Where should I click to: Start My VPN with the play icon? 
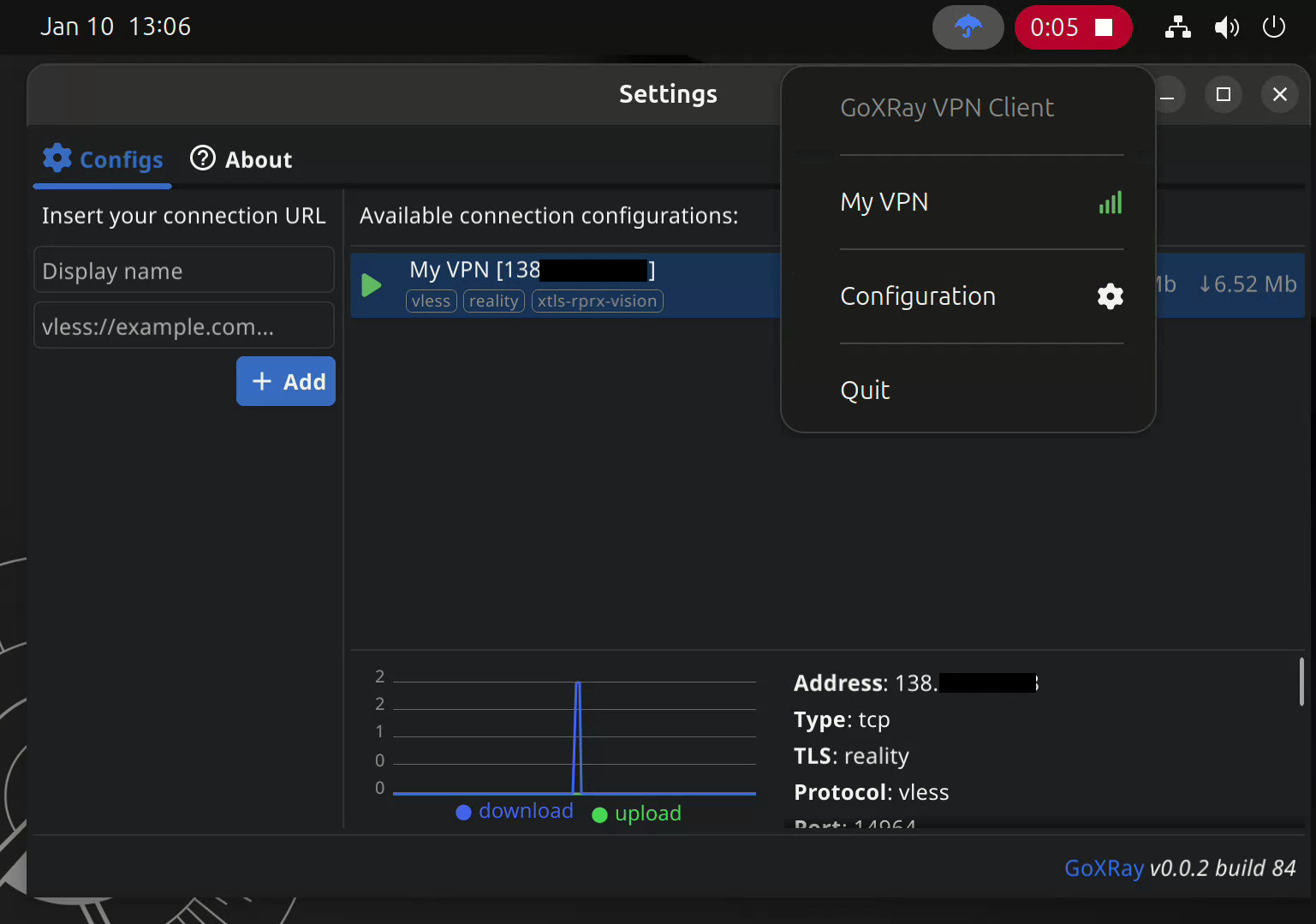372,285
